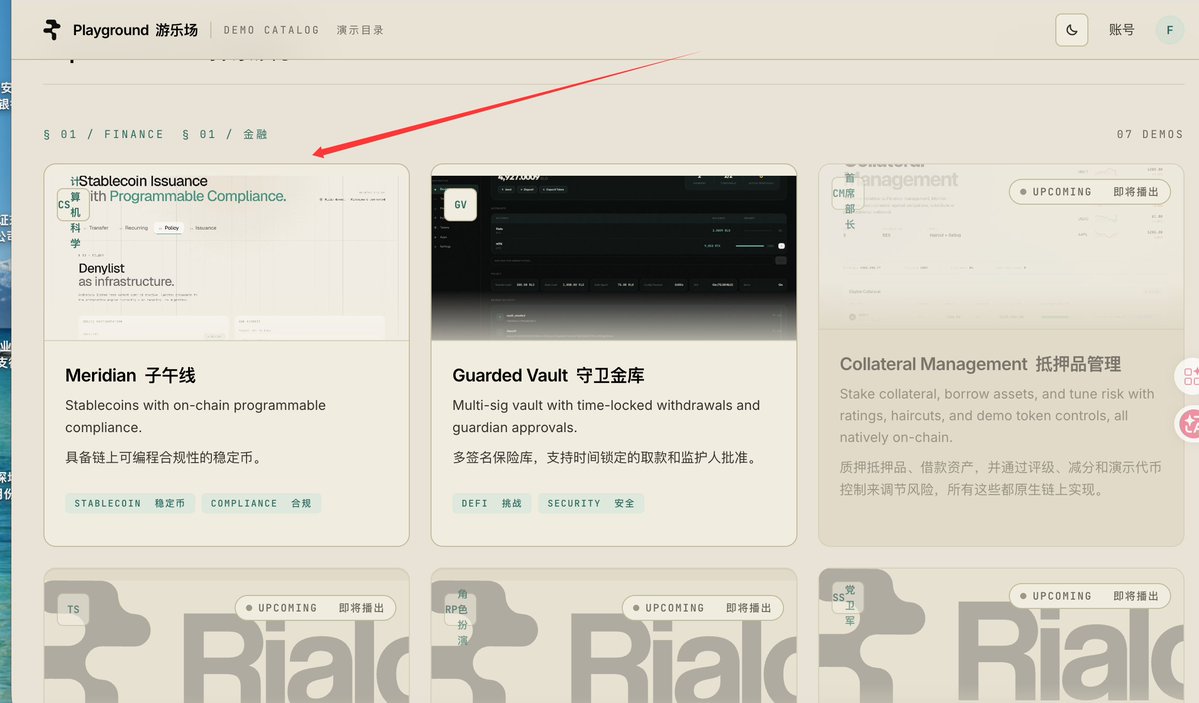Image resolution: width=1199 pixels, height=703 pixels.
Task: Click Policy tab in Meridian preview
Action: (x=169, y=228)
